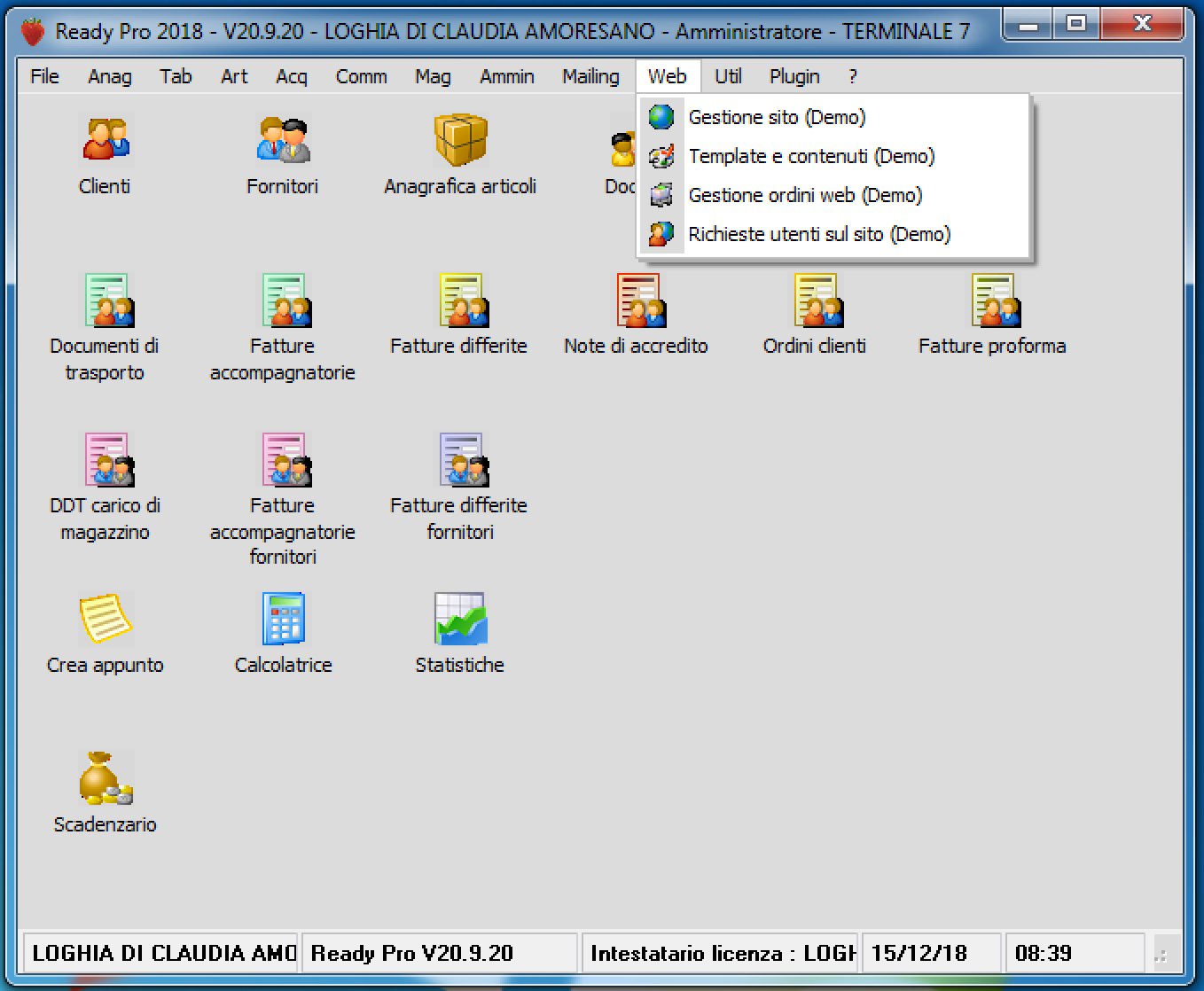This screenshot has width=1204, height=991.
Task: Open the Fornitori icon
Action: (x=283, y=140)
